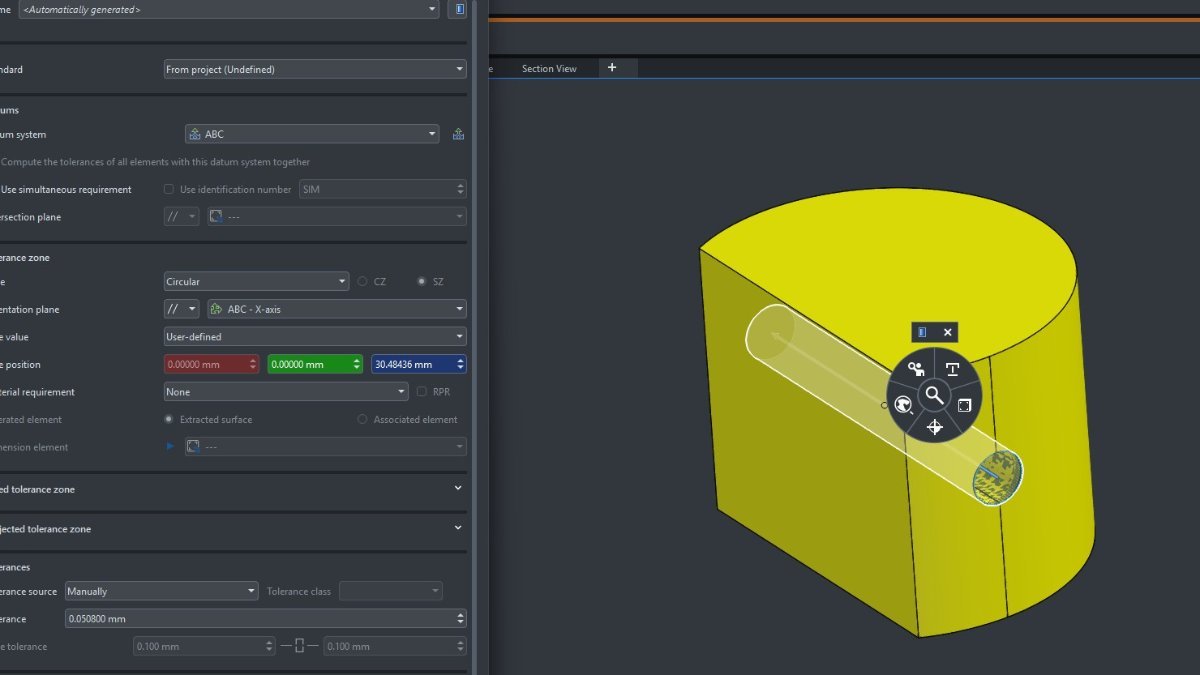Click the person selection icon in radial menu

915,369
